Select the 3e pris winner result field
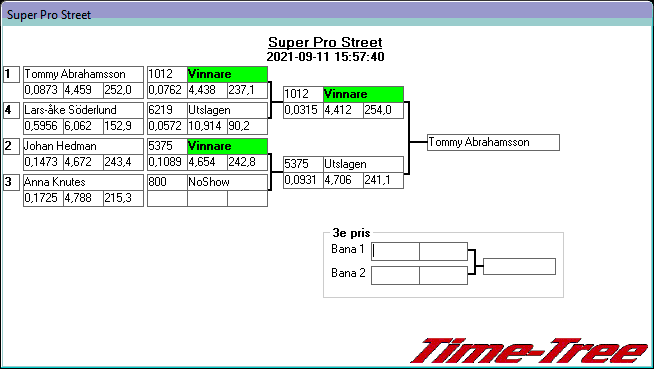Viewport: 654px width, 369px height. pos(519,266)
